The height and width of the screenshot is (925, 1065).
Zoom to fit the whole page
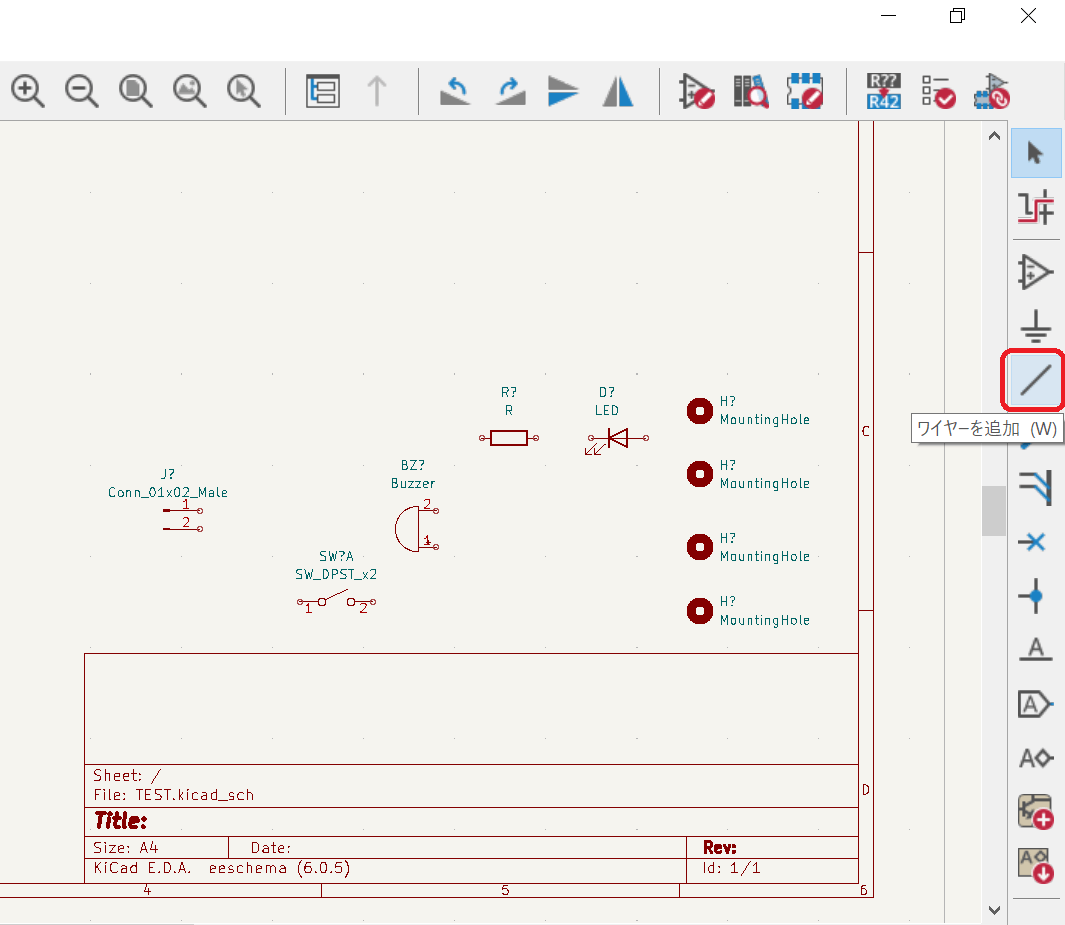pyautogui.click(x=135, y=91)
